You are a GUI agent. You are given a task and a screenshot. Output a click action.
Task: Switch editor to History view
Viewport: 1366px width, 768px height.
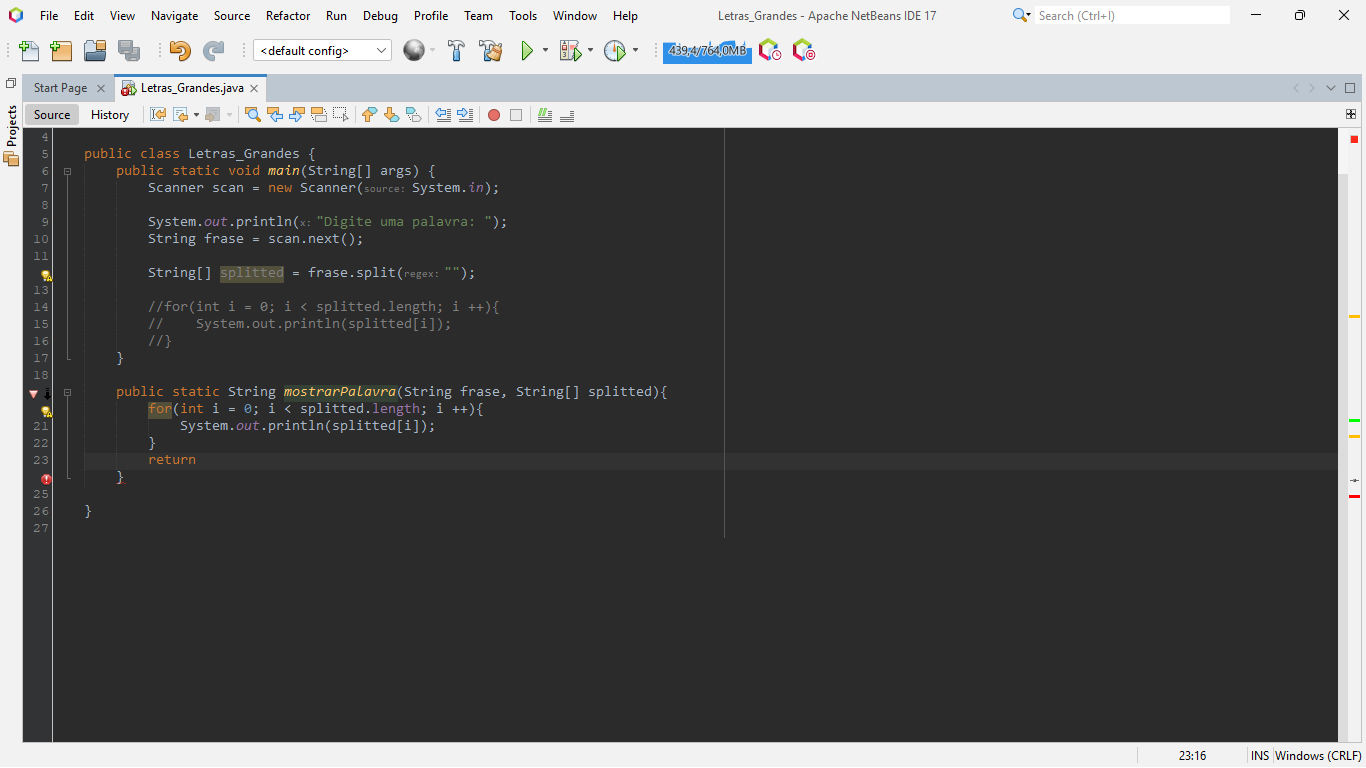pyautogui.click(x=110, y=115)
